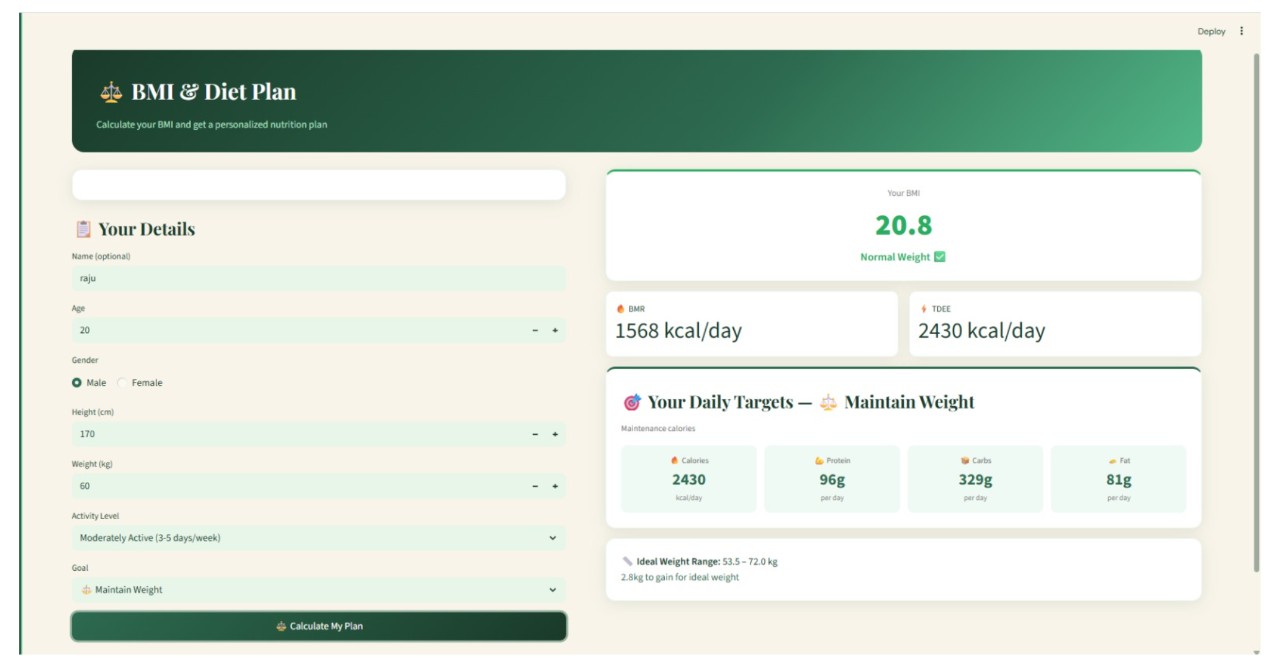This screenshot has height=670, width=1286.
Task: Click the muscle icon in Protein card
Action: click(x=819, y=461)
